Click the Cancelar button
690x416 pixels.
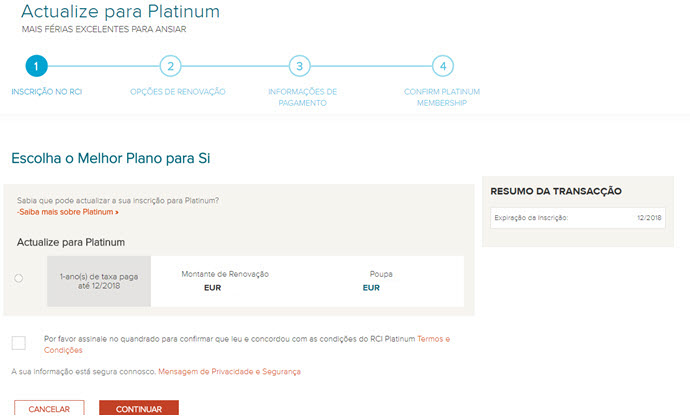pos(49,408)
